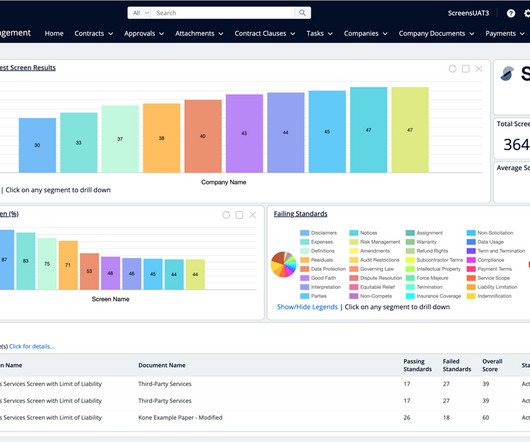The image size is (530, 442).
Task: Toggle the Assignment legend swatch
Action: point(410,233)
